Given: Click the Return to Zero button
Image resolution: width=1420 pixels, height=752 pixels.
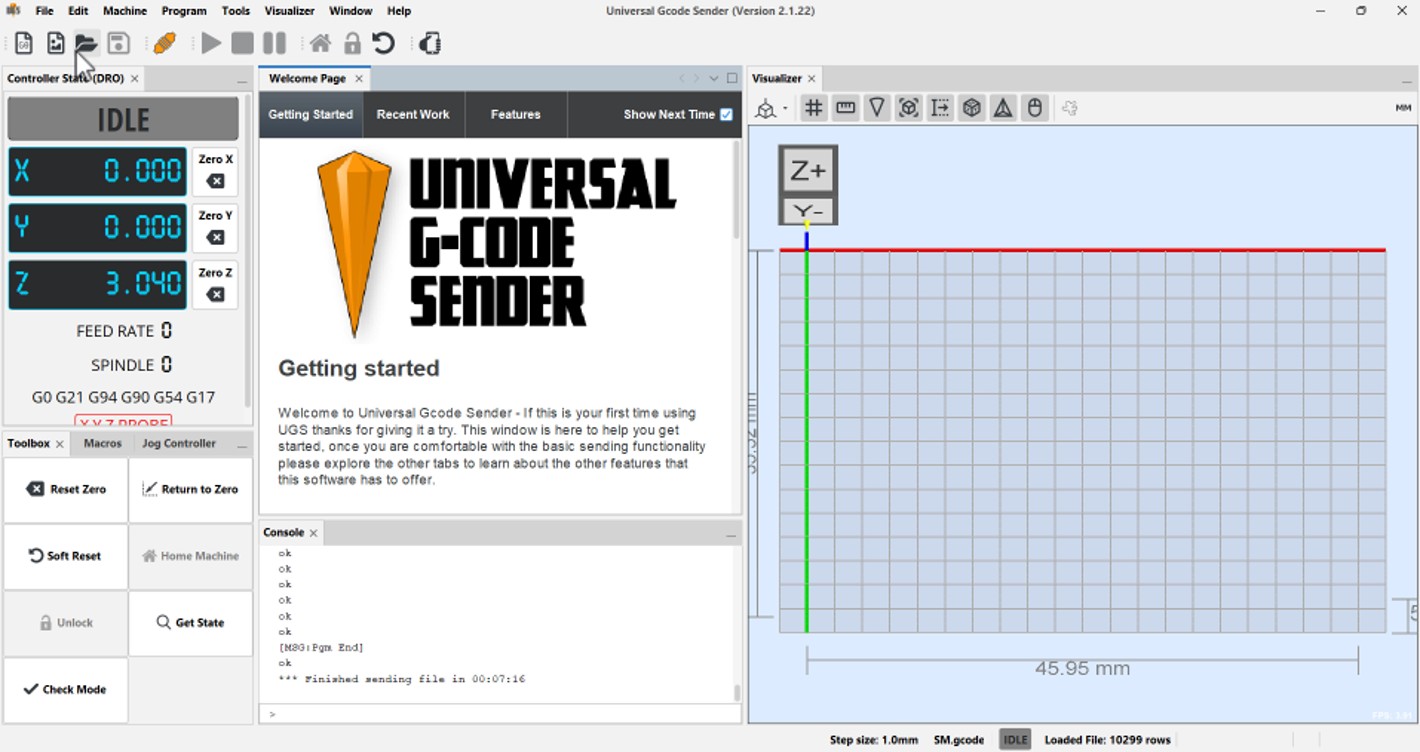Looking at the screenshot, I should pos(190,489).
